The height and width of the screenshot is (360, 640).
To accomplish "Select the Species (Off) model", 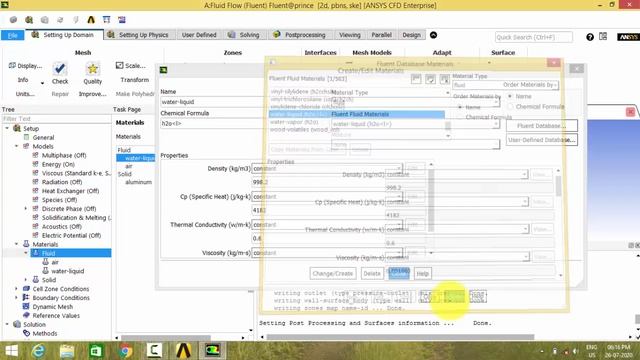I will [59, 200].
